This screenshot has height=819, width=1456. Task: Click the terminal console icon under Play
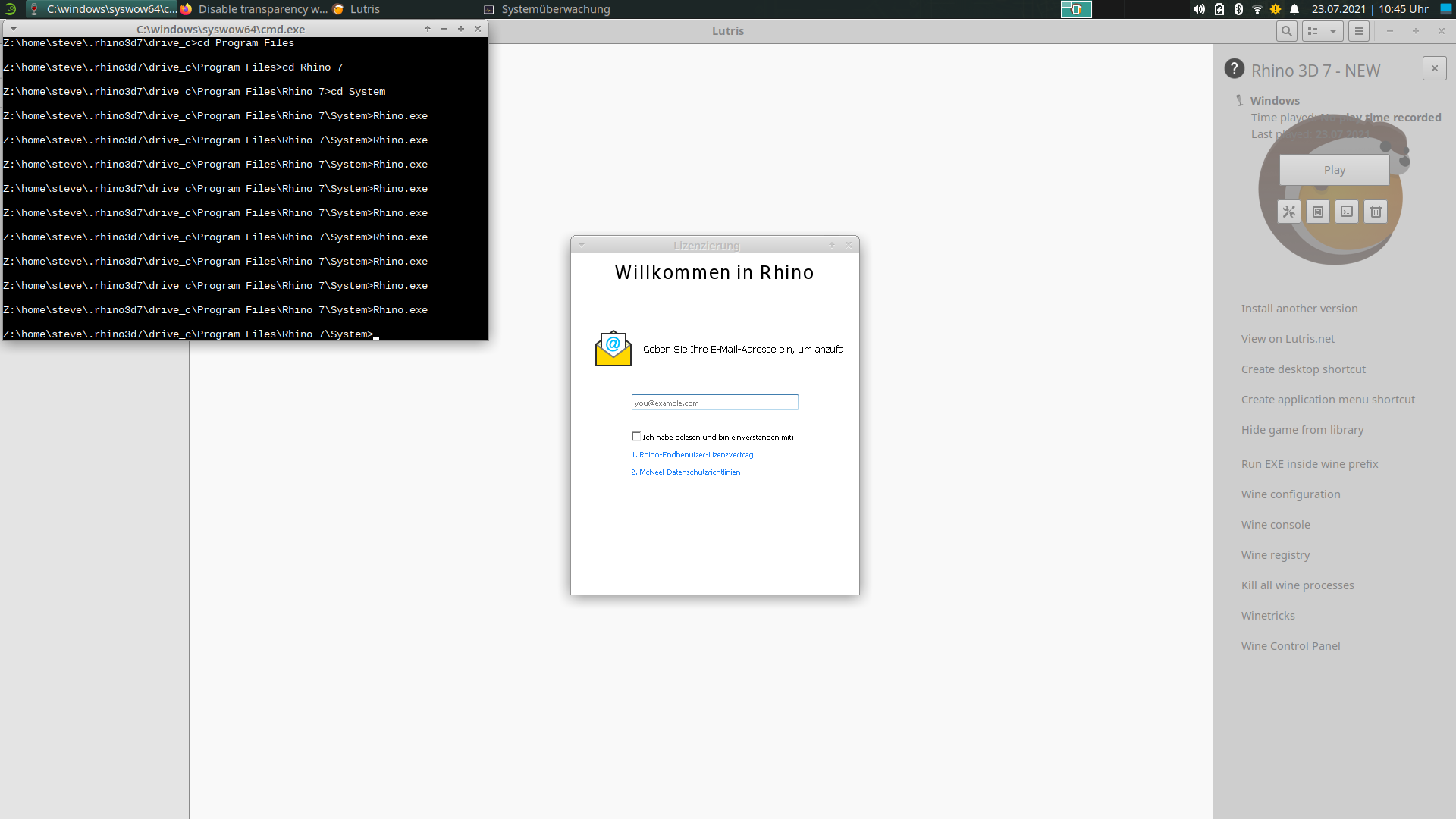pos(1347,212)
